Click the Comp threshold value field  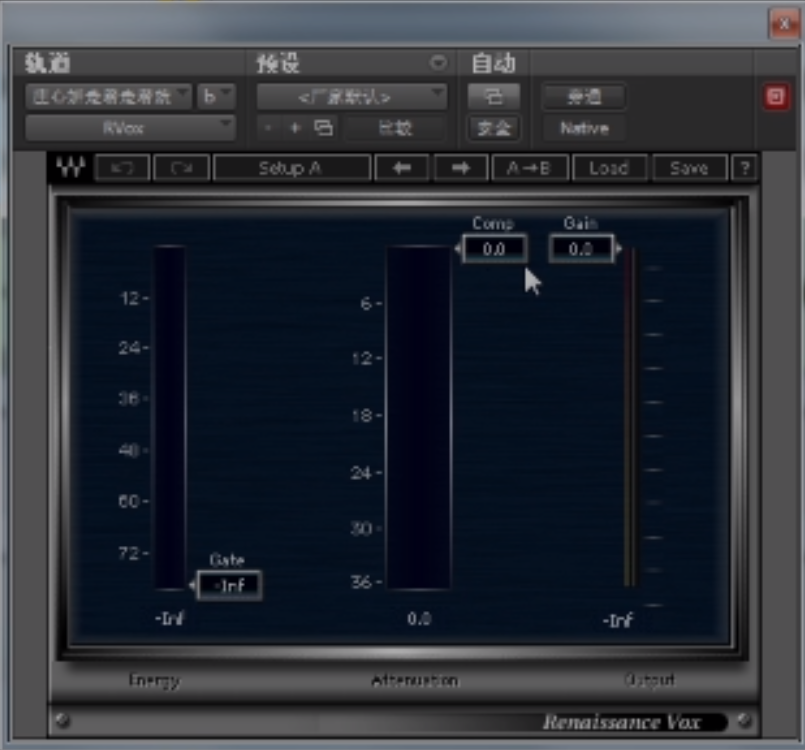coord(494,249)
